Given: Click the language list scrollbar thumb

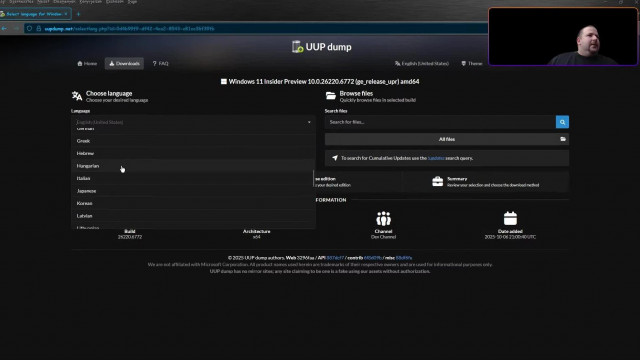Looking at the screenshot, I should point(313,178).
